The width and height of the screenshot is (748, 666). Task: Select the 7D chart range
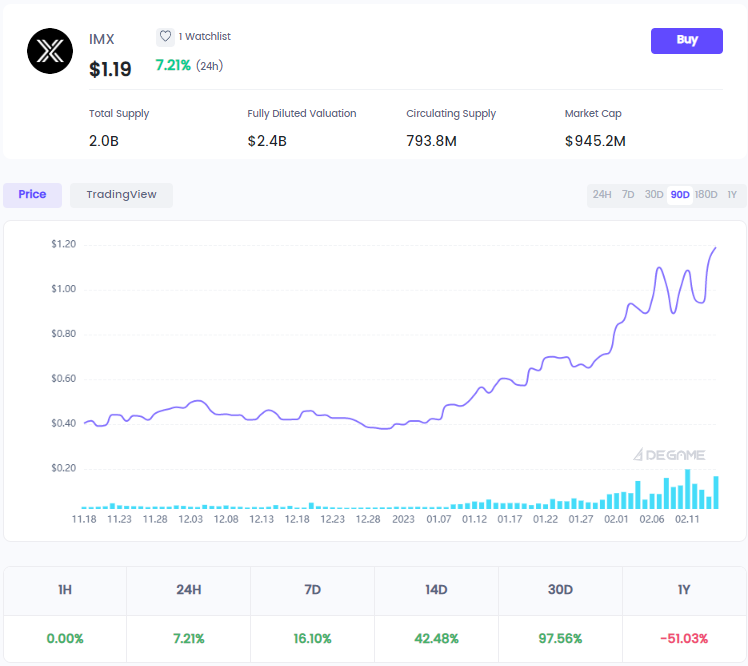click(x=628, y=194)
